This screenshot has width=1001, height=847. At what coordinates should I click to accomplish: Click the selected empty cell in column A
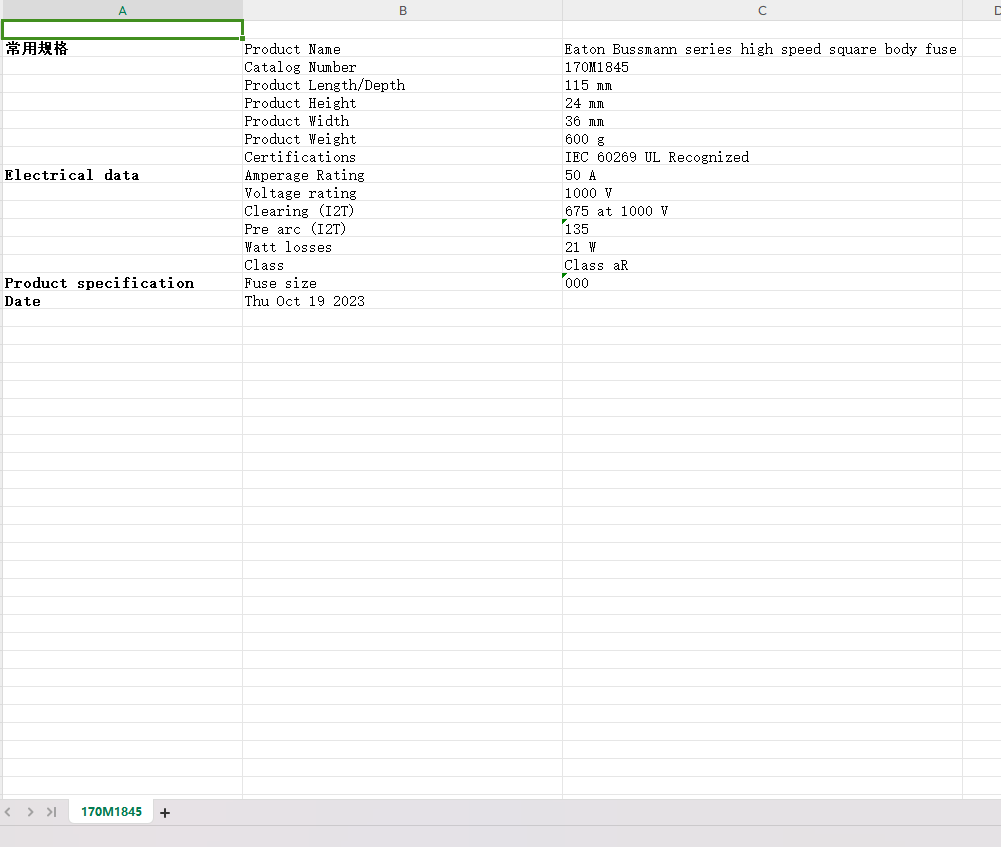(123, 29)
